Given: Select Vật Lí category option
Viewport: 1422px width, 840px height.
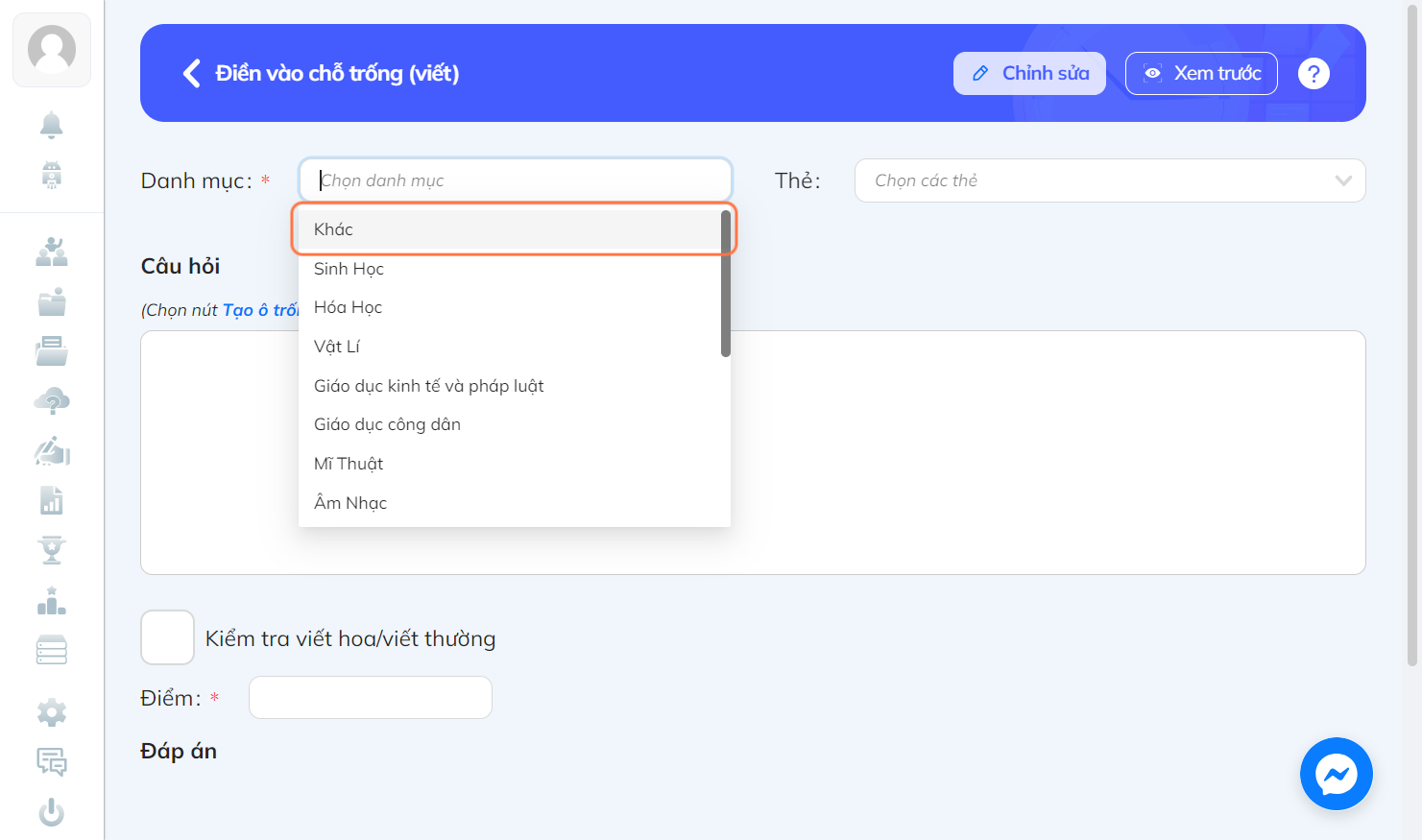Looking at the screenshot, I should tap(510, 347).
